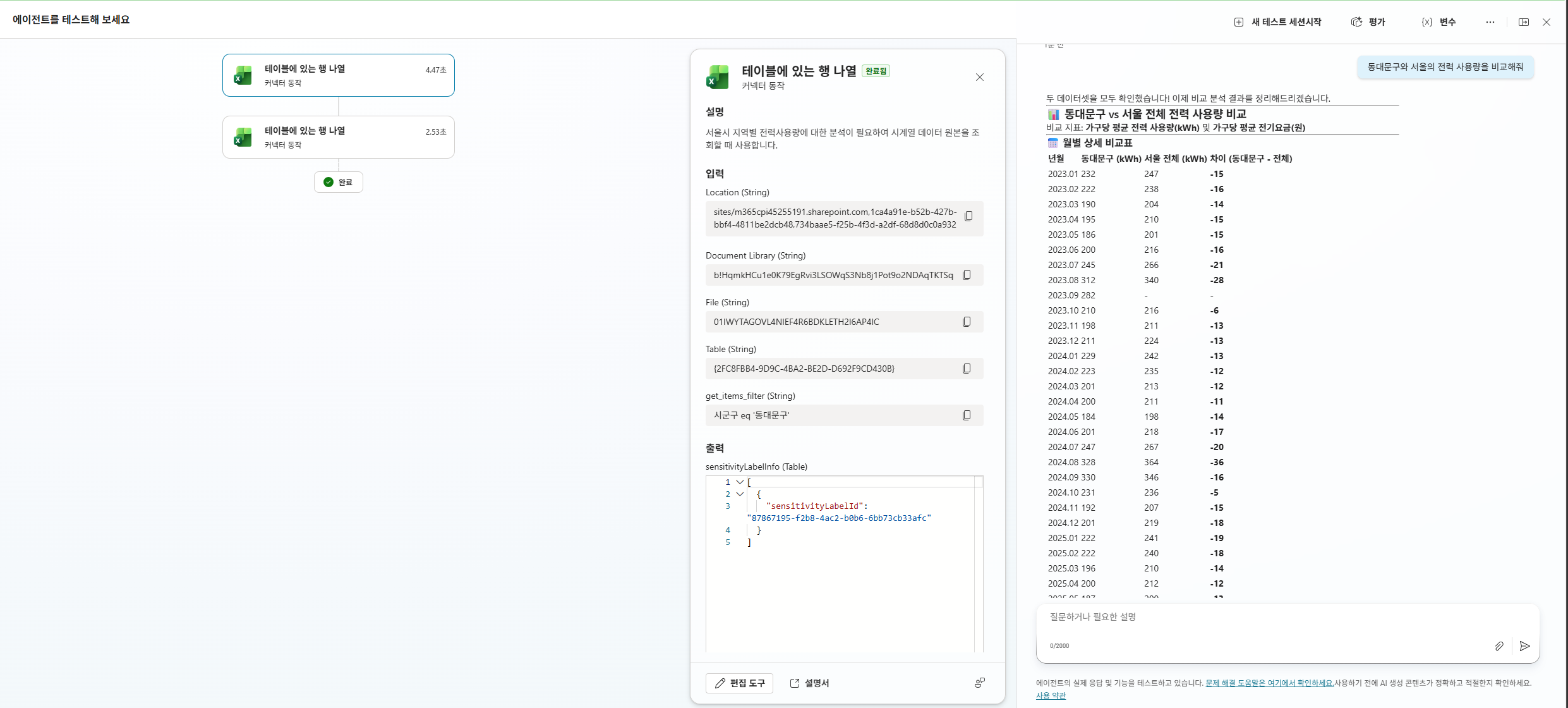Image resolution: width=1568 pixels, height=708 pixels.
Task: Open the more options ellipsis menu
Action: pos(1490,22)
